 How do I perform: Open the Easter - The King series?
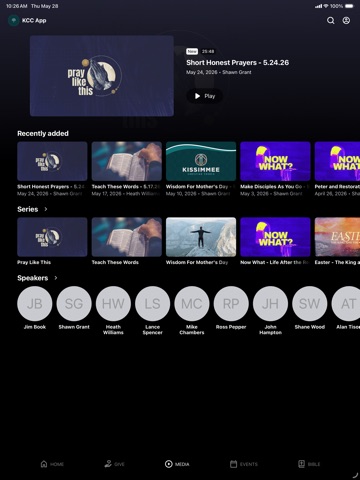(337, 237)
